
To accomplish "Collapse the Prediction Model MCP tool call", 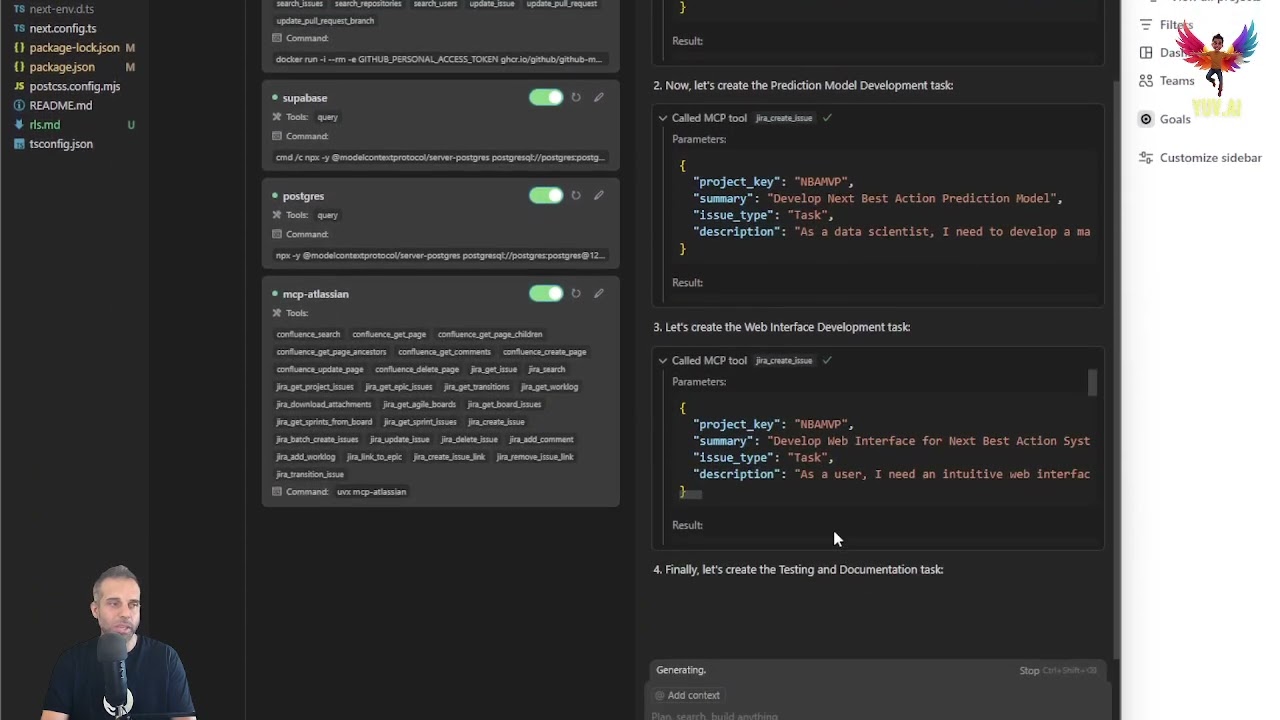I will [663, 118].
